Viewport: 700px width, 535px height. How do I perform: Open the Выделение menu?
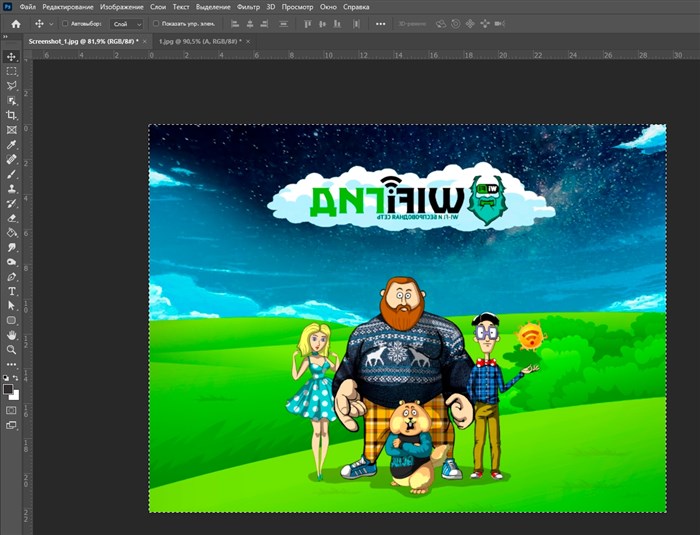coord(213,7)
